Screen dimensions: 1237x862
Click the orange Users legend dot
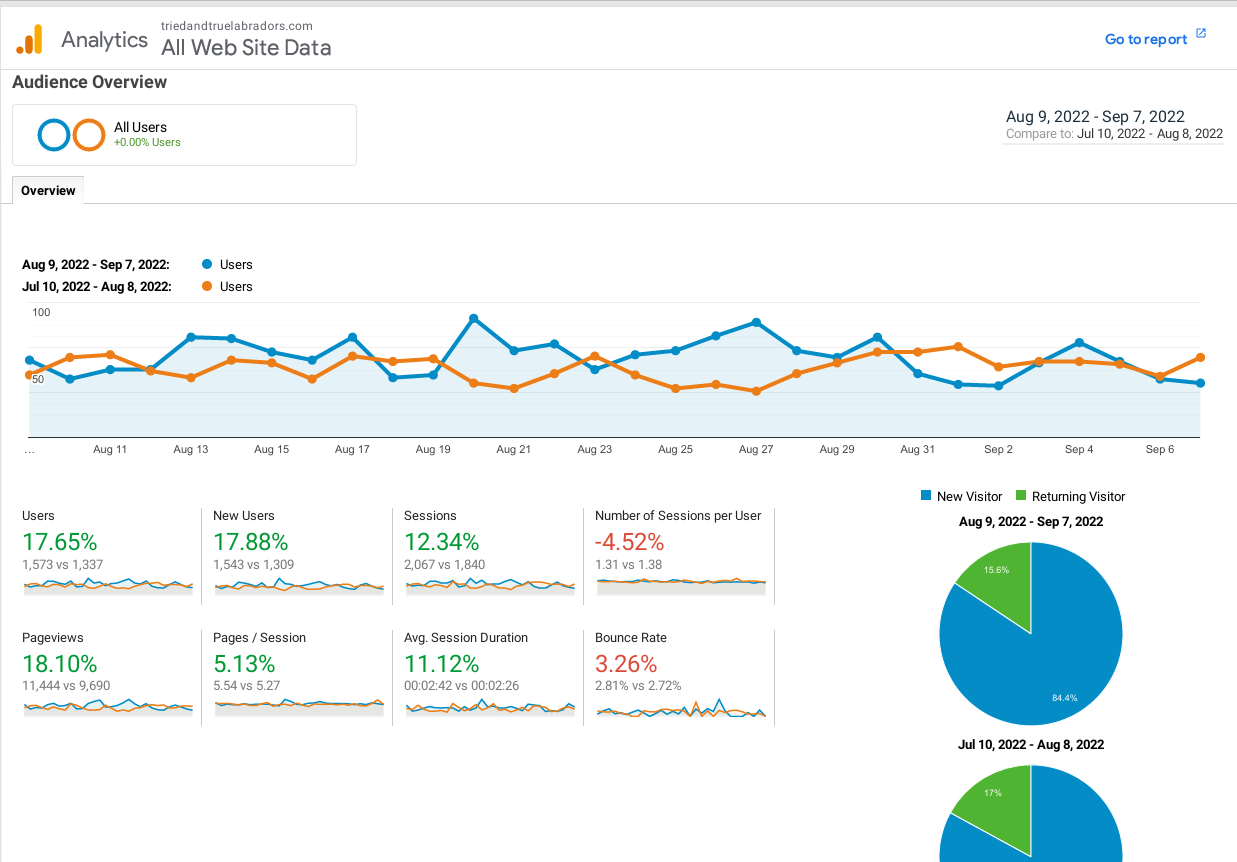tap(207, 286)
